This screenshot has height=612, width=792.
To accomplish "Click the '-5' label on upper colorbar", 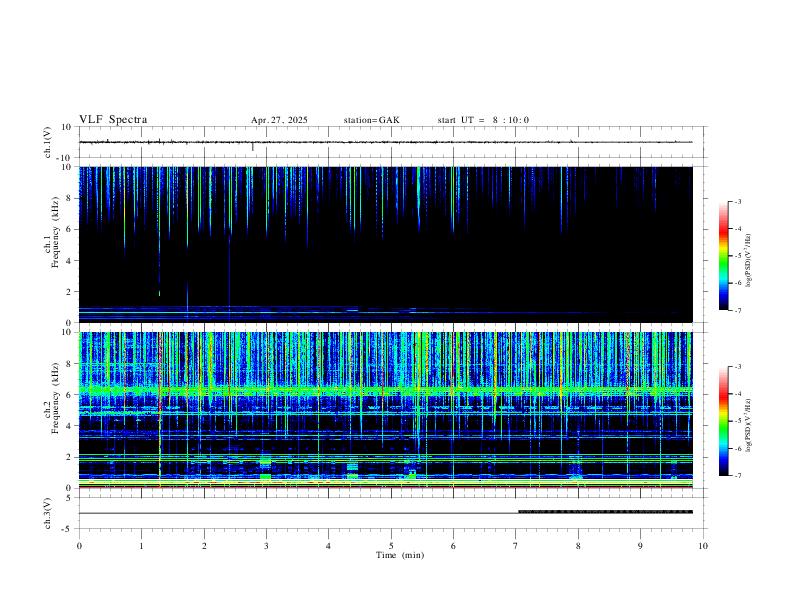I will point(738,256).
